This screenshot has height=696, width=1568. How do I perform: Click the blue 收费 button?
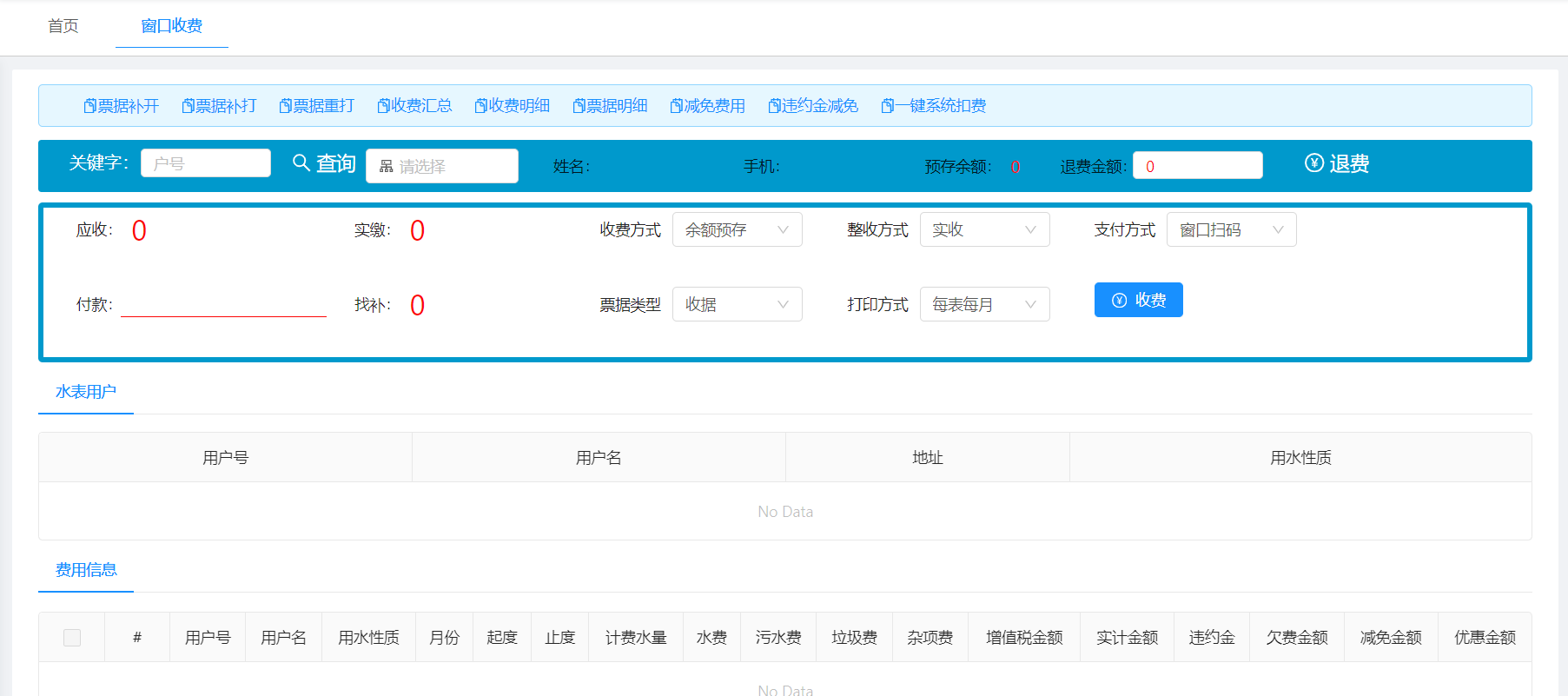[x=1139, y=300]
